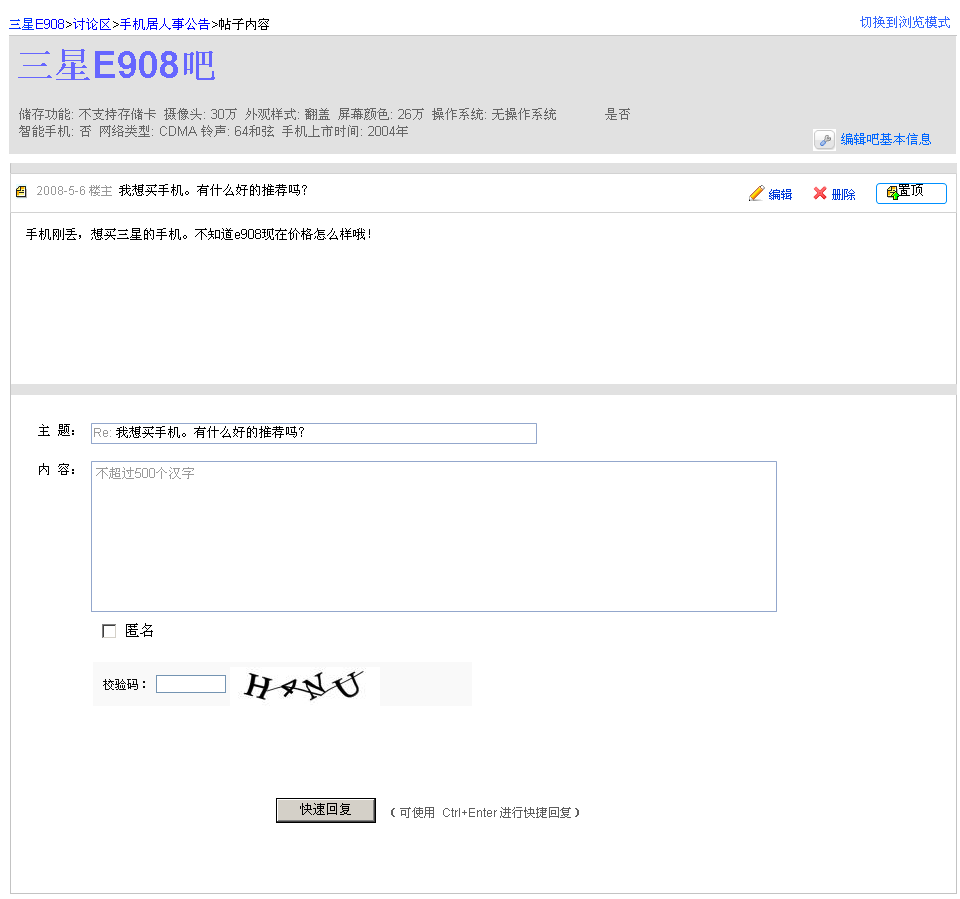Click the pencil edit icon

point(757,194)
